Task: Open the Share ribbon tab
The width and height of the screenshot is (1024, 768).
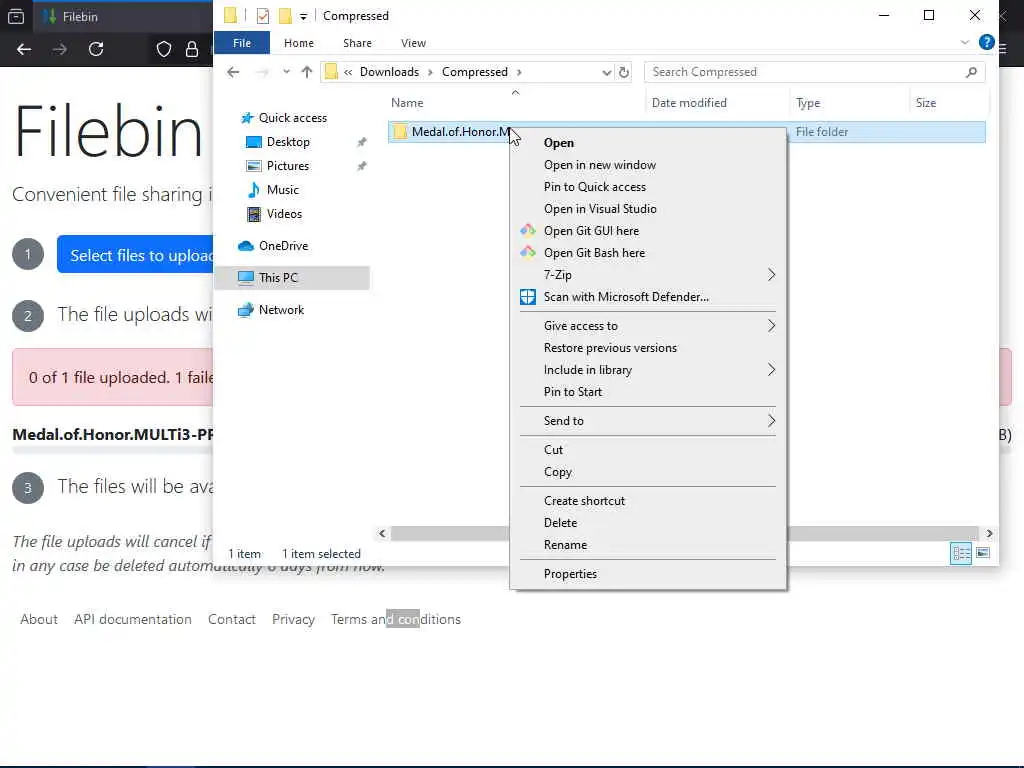Action: 357,43
